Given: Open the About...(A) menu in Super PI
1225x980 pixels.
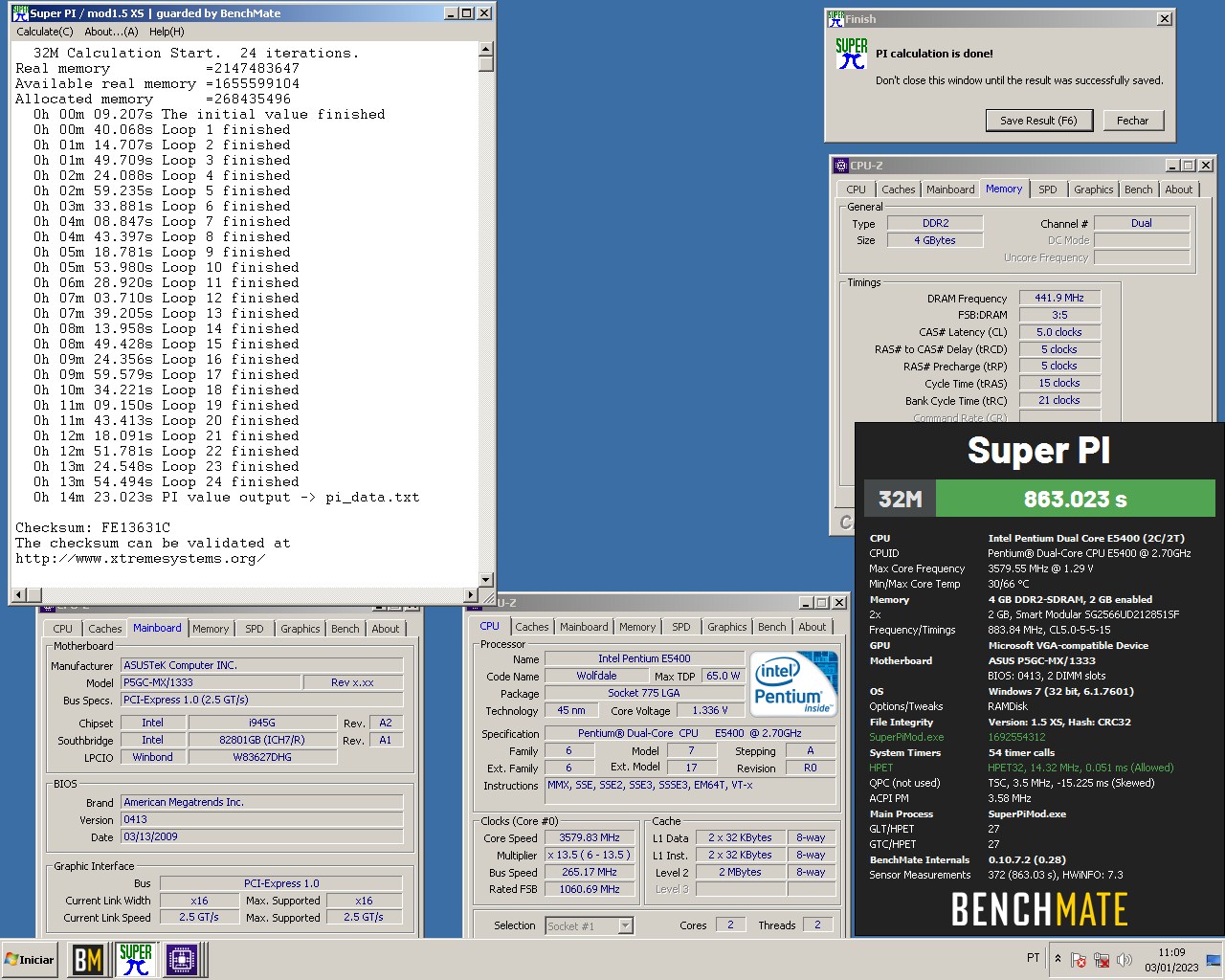Looking at the screenshot, I should 111,32.
